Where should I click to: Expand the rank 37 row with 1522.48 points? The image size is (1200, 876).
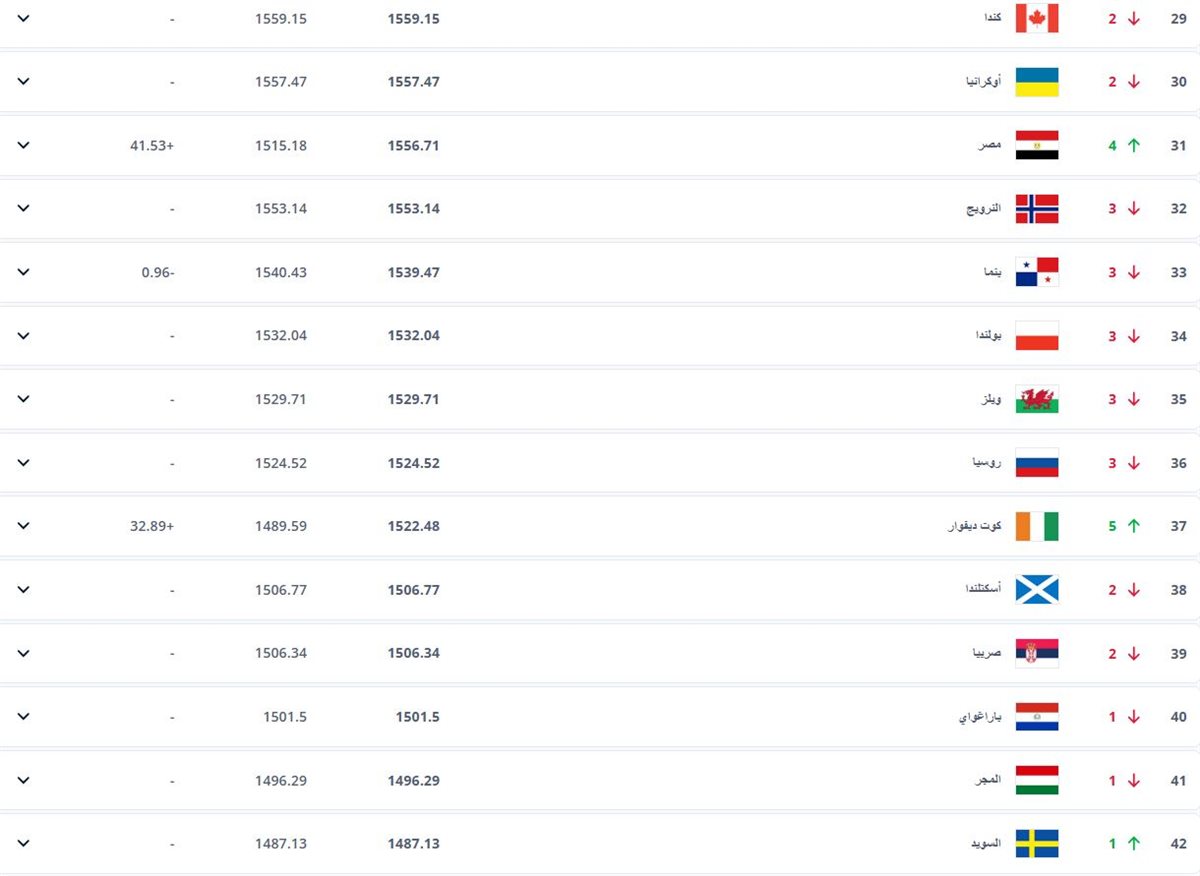pyautogui.click(x=24, y=526)
